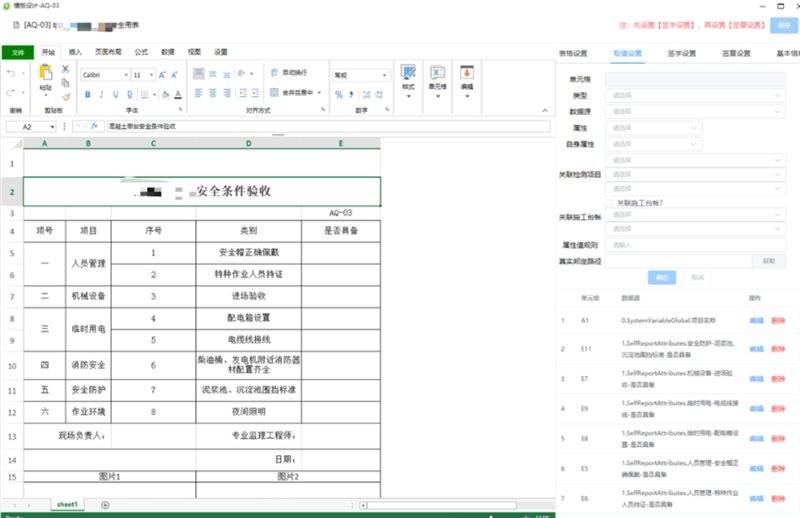Switch to the 页面布局 ribbon tab

[108, 52]
